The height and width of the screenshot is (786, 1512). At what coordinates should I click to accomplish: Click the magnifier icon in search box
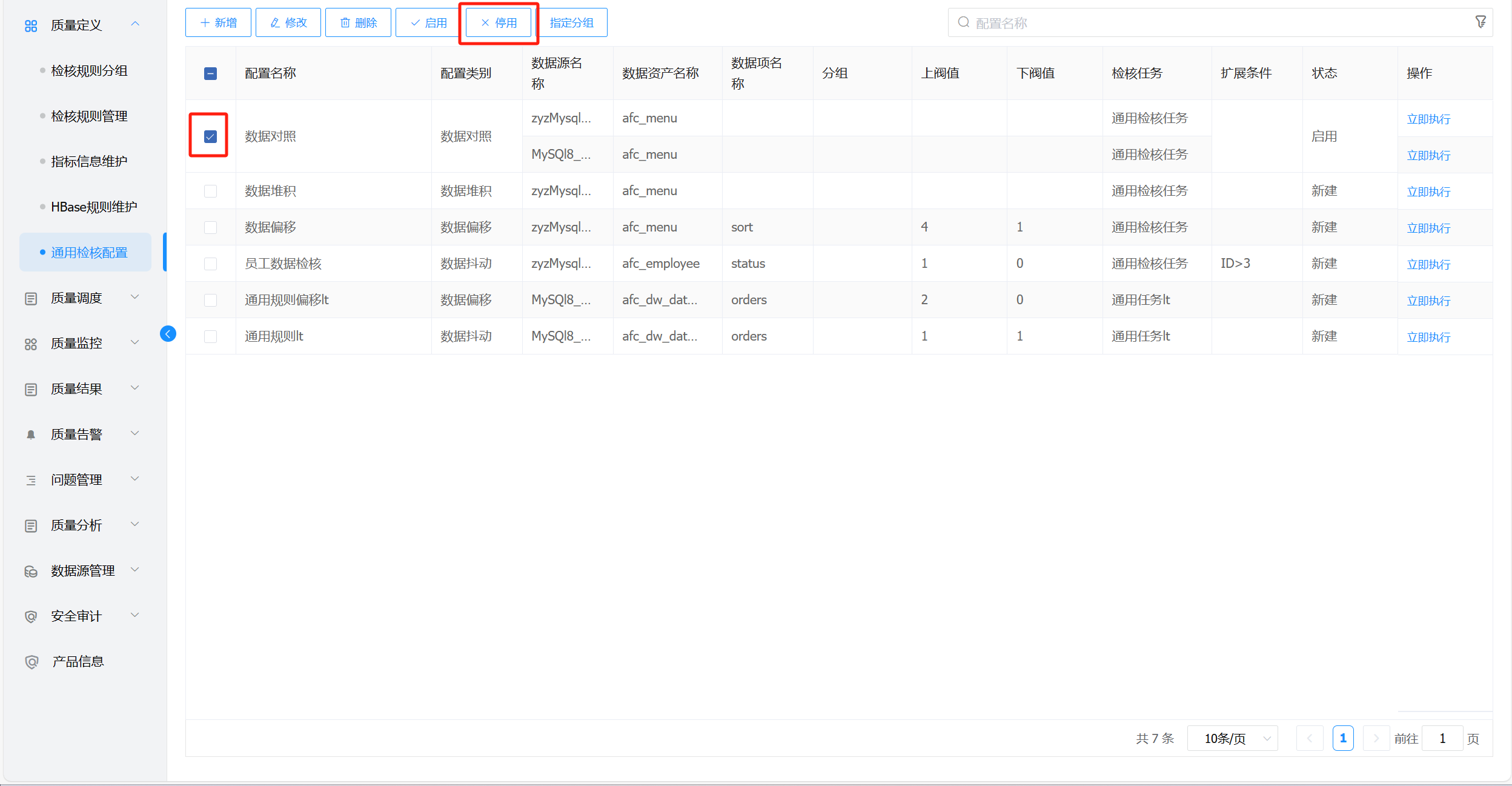point(963,22)
